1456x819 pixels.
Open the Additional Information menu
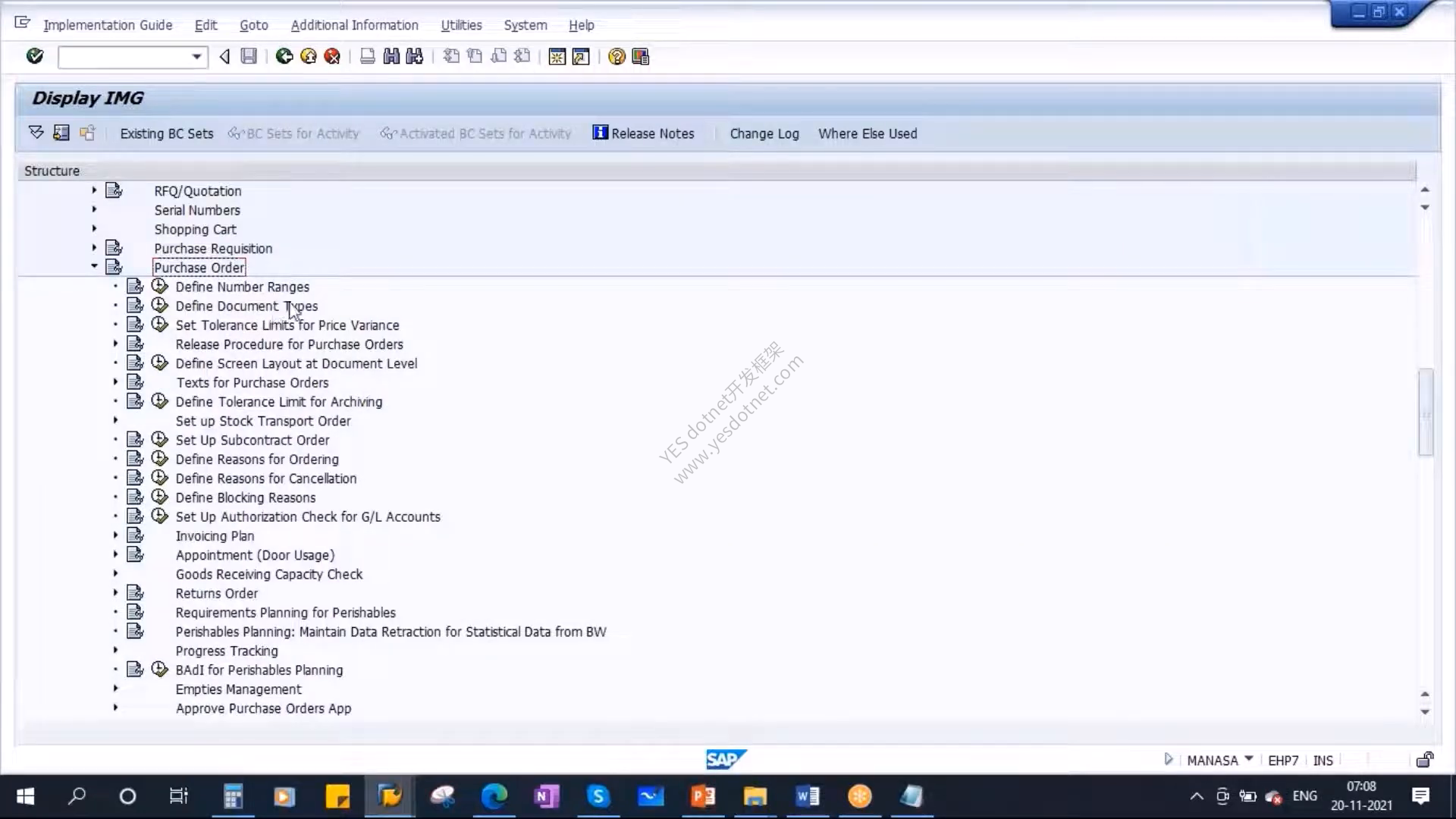(x=354, y=25)
